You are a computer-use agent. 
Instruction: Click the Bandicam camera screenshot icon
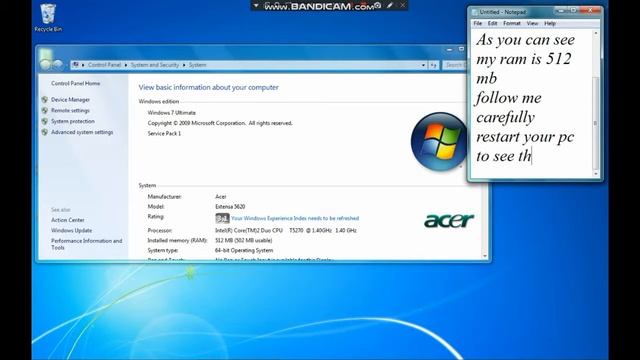[378, 5]
